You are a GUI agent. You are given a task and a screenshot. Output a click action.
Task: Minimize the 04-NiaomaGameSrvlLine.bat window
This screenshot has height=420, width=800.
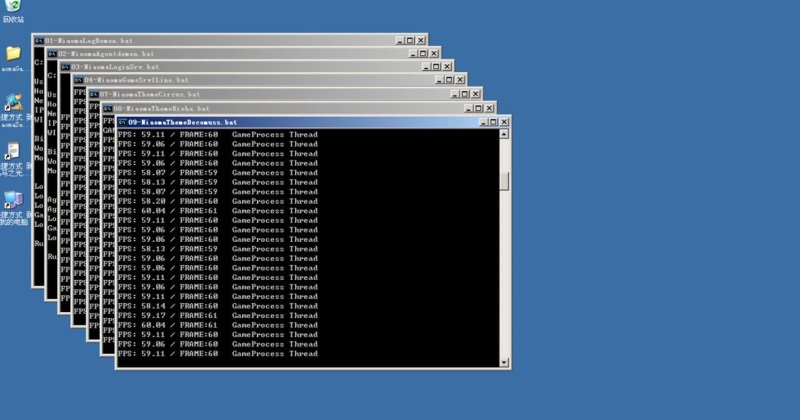pyautogui.click(x=439, y=79)
